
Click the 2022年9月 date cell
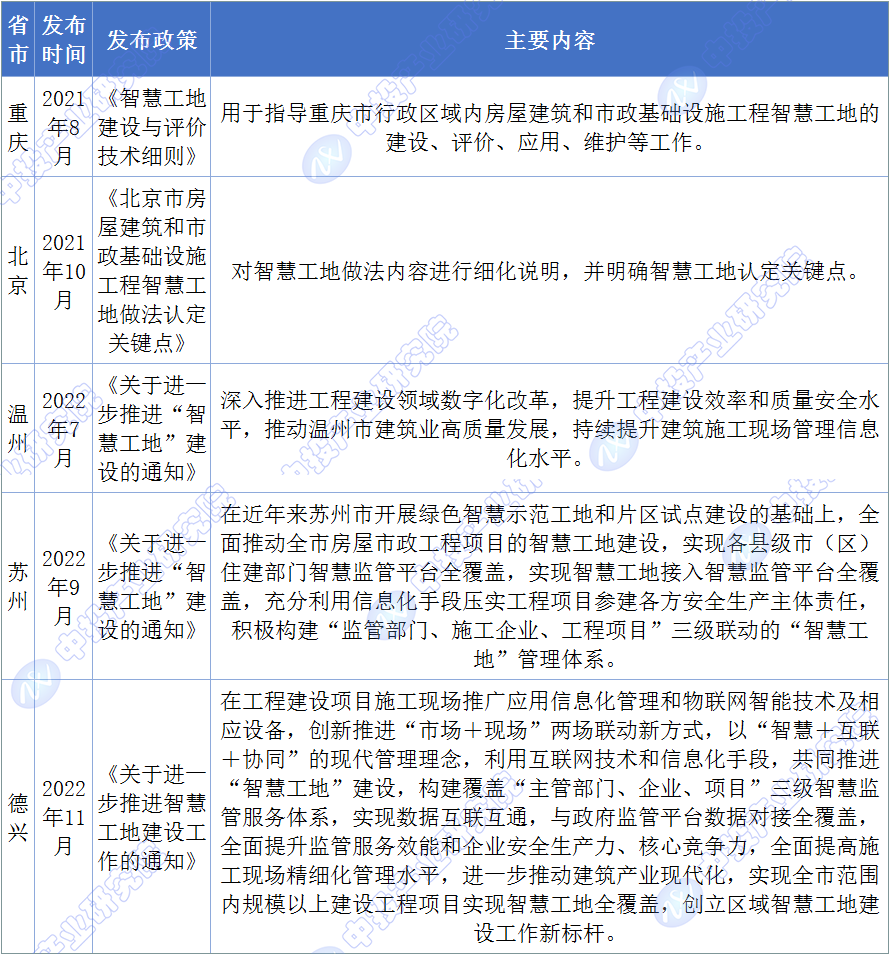64,586
